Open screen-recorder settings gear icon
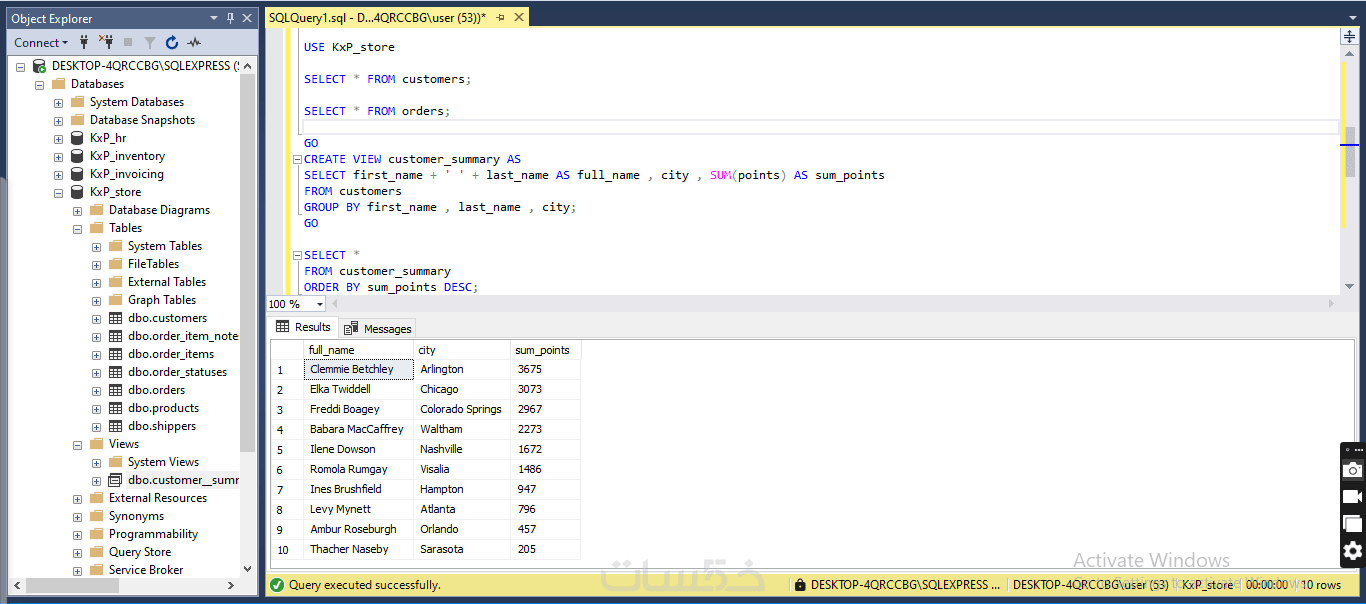The image size is (1366, 604). [1352, 551]
